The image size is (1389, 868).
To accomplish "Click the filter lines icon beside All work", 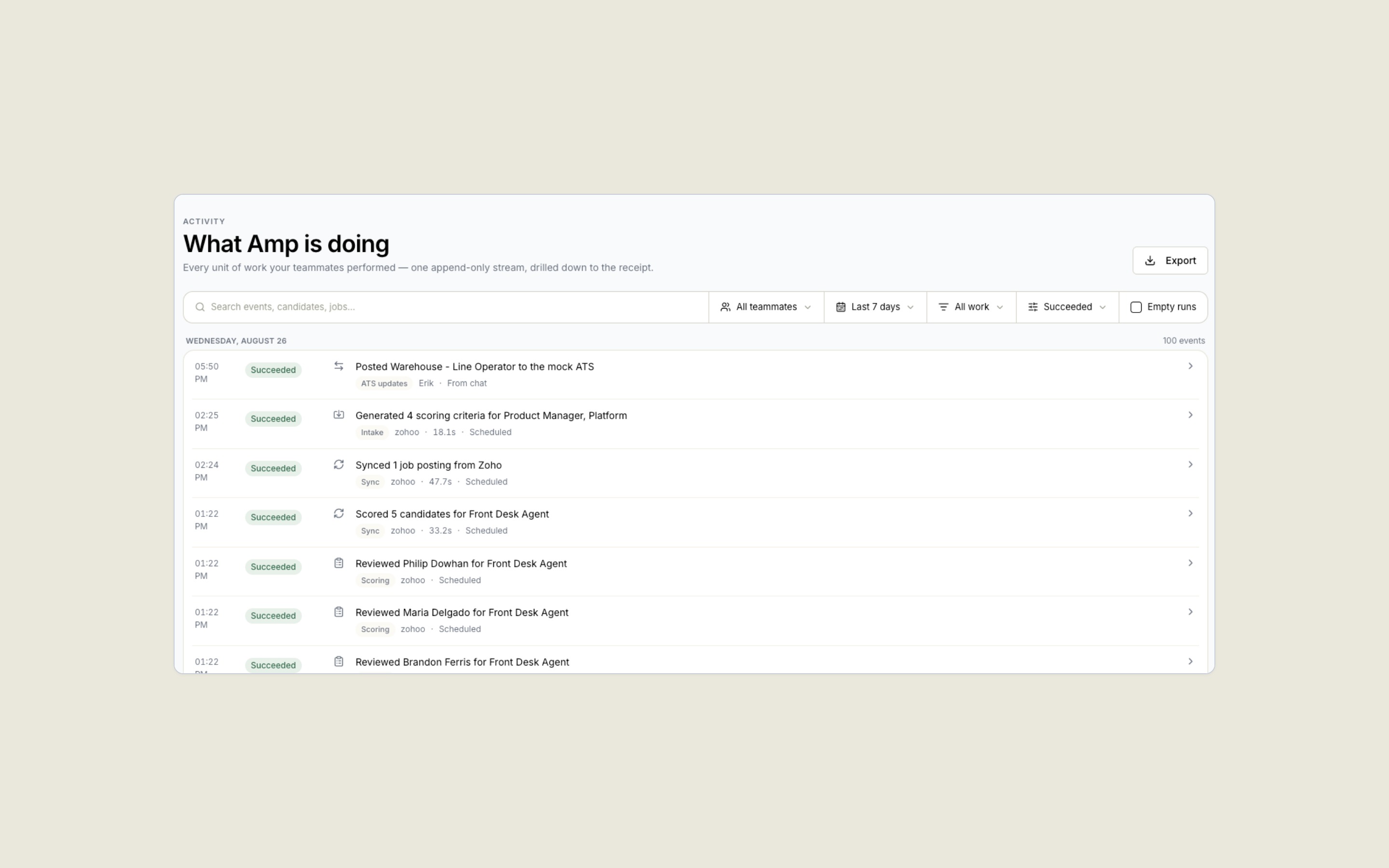I will pyautogui.click(x=943, y=307).
